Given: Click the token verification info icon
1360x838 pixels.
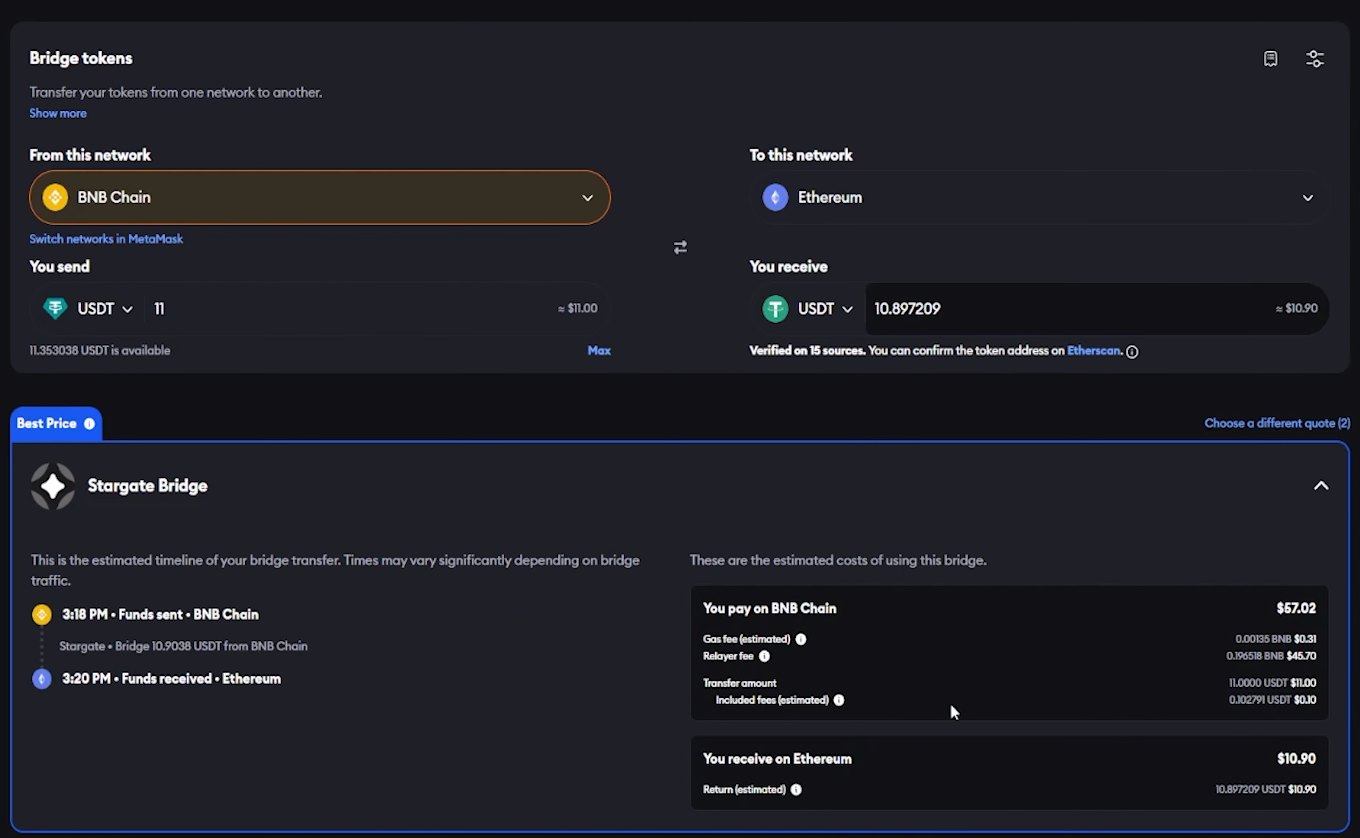Looking at the screenshot, I should (x=1131, y=351).
